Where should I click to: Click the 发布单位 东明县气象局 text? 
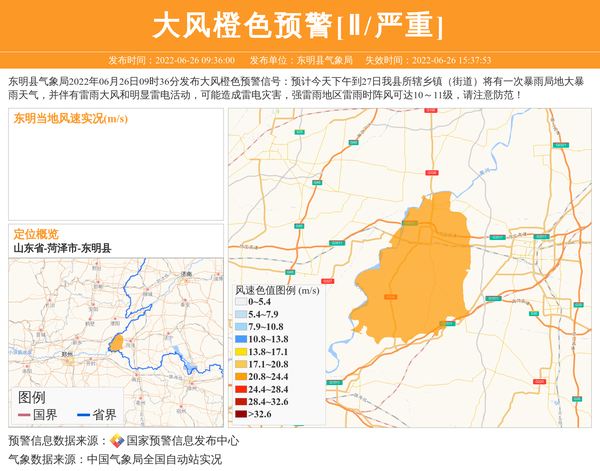click(x=301, y=60)
